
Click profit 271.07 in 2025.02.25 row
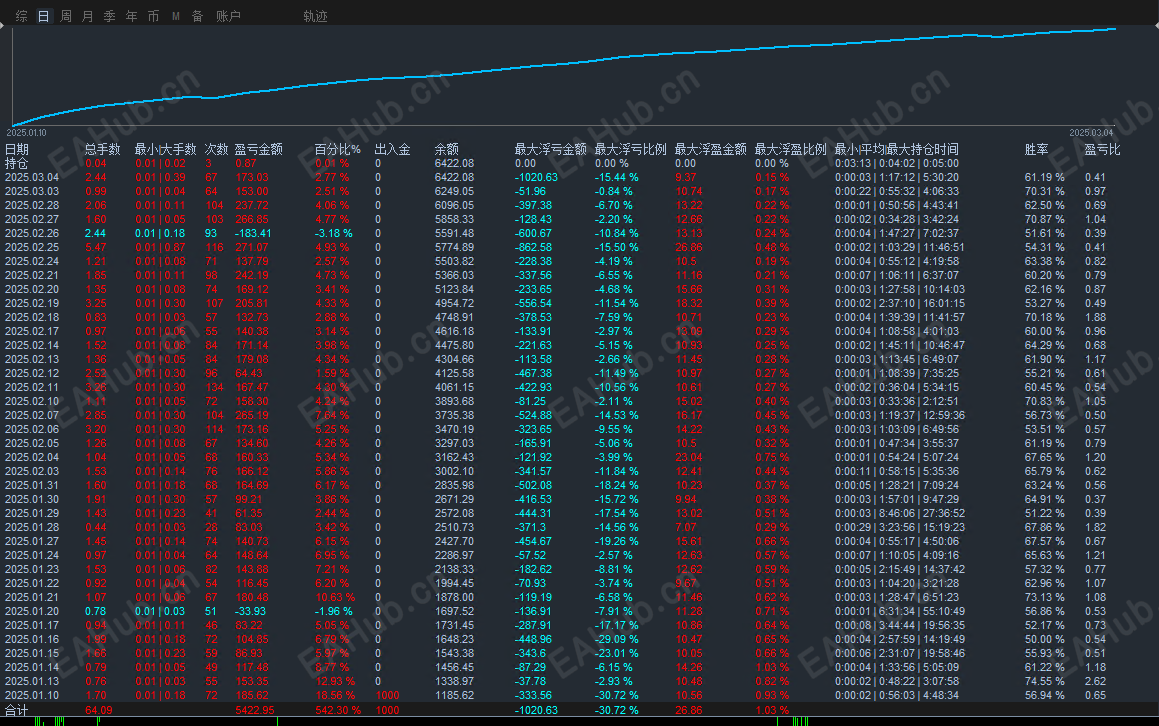pyautogui.click(x=252, y=248)
